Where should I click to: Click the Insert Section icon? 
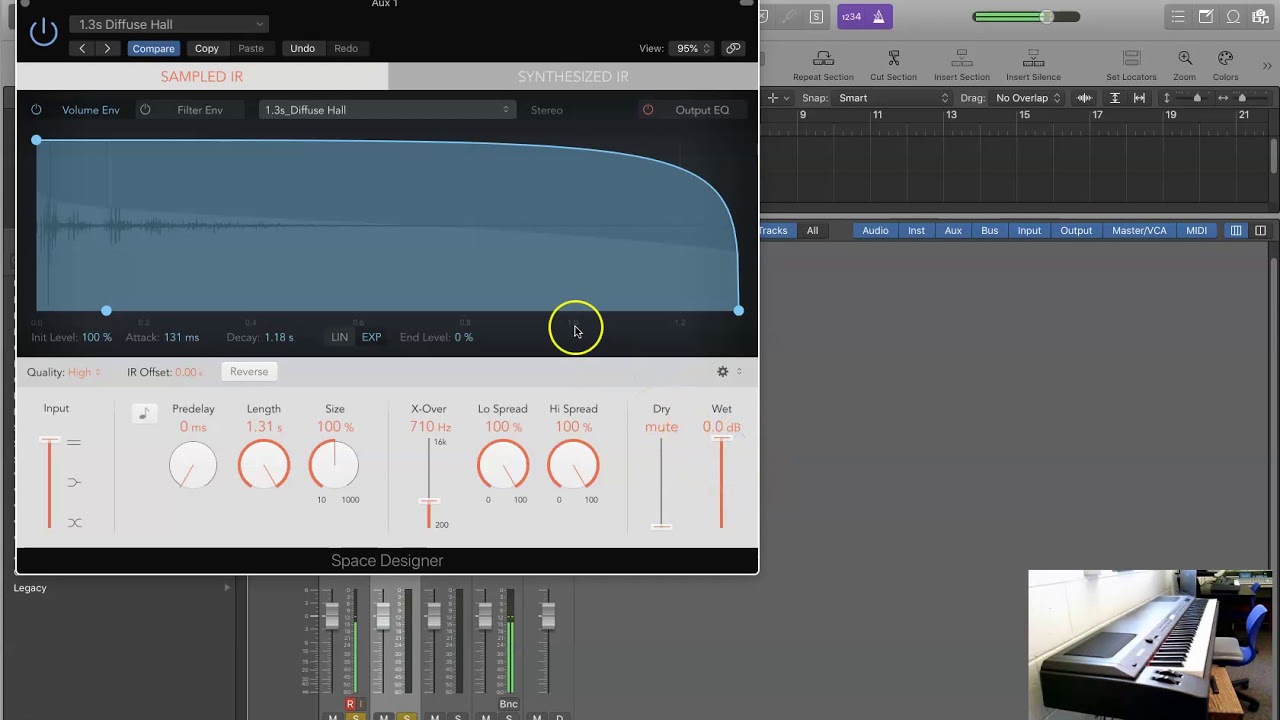962,59
